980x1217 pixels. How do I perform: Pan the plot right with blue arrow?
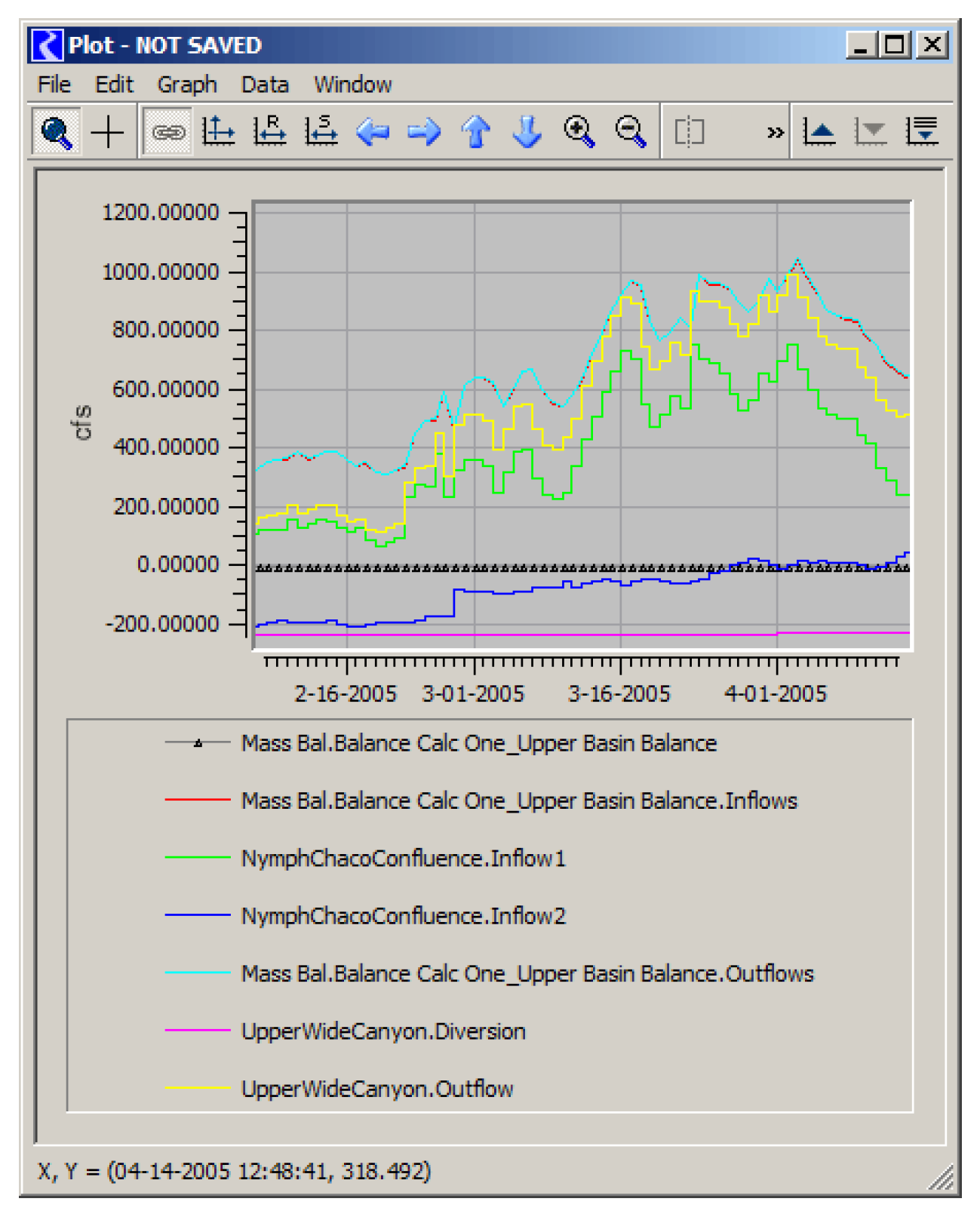click(424, 132)
